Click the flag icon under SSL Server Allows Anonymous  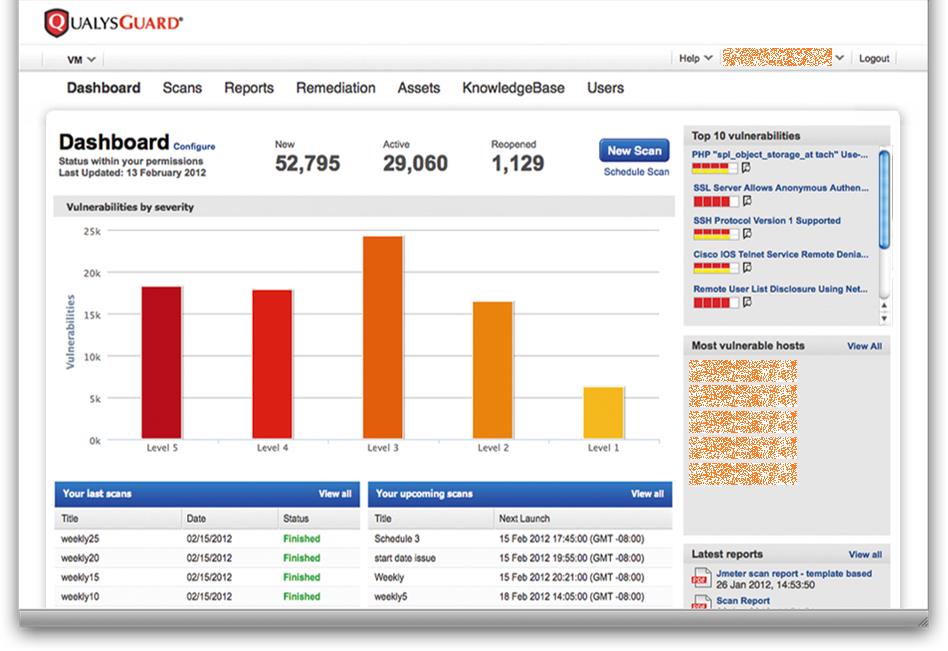point(748,201)
